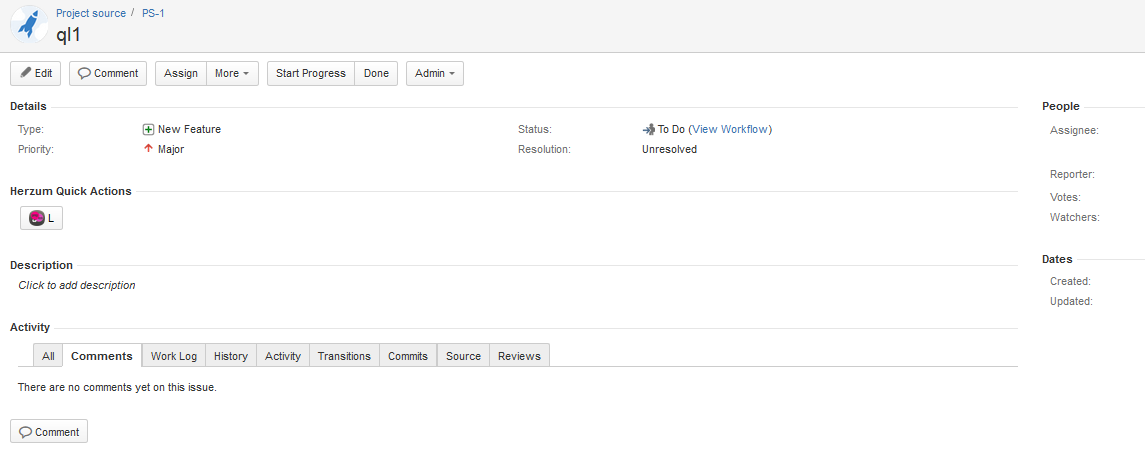1145x454 pixels.
Task: Click the Assign button
Action: click(181, 74)
